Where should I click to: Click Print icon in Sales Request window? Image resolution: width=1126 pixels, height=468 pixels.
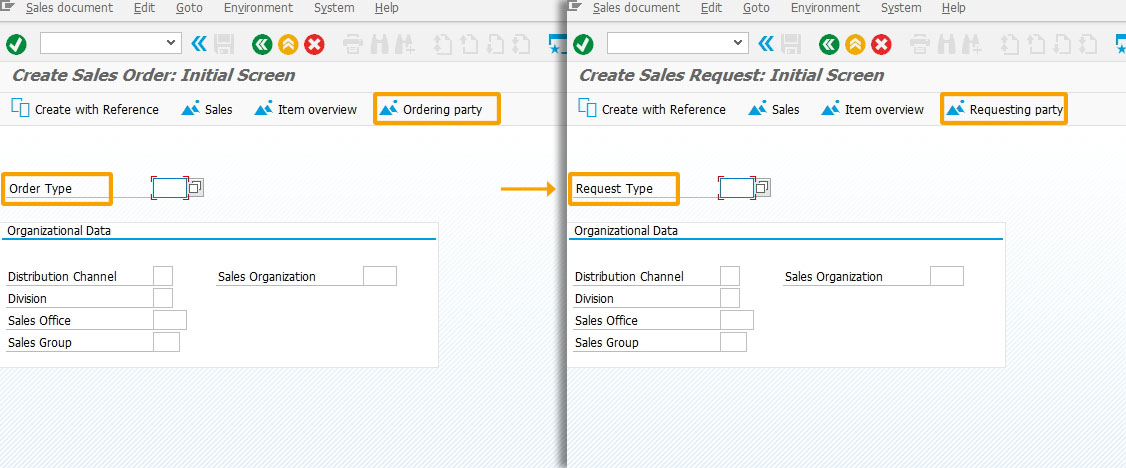click(920, 45)
